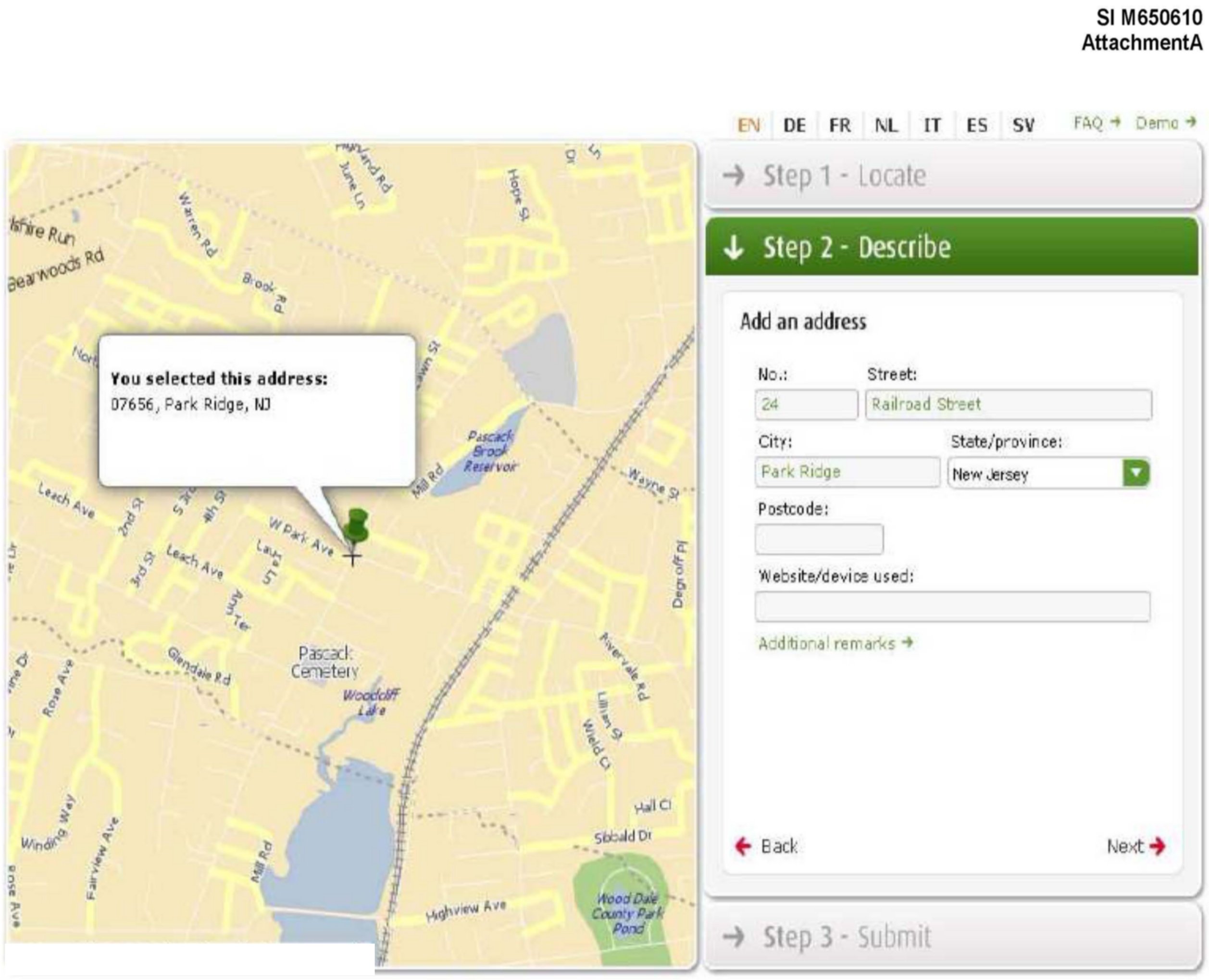The image size is (1209, 980).
Task: Click the Website/device used field
Action: 952,607
